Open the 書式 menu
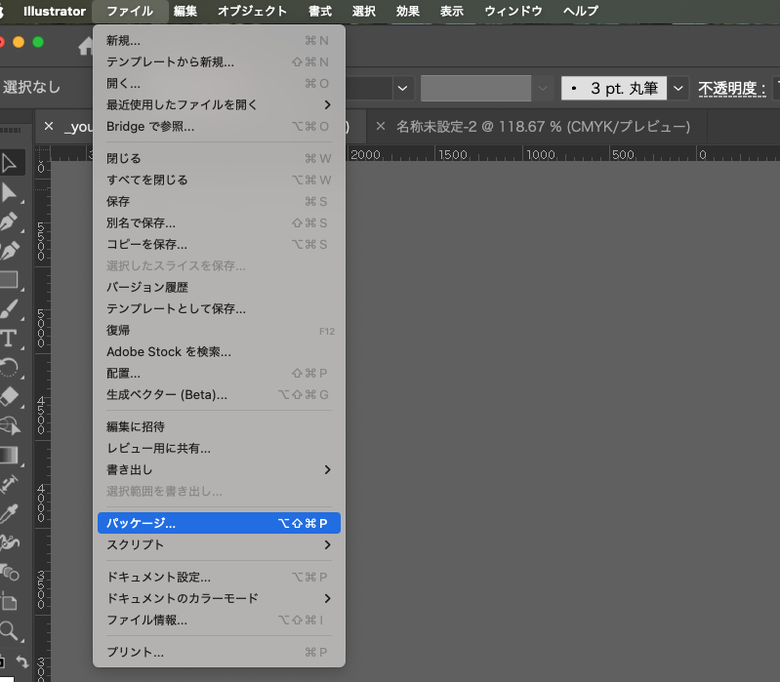Image resolution: width=780 pixels, height=682 pixels. coord(320,11)
